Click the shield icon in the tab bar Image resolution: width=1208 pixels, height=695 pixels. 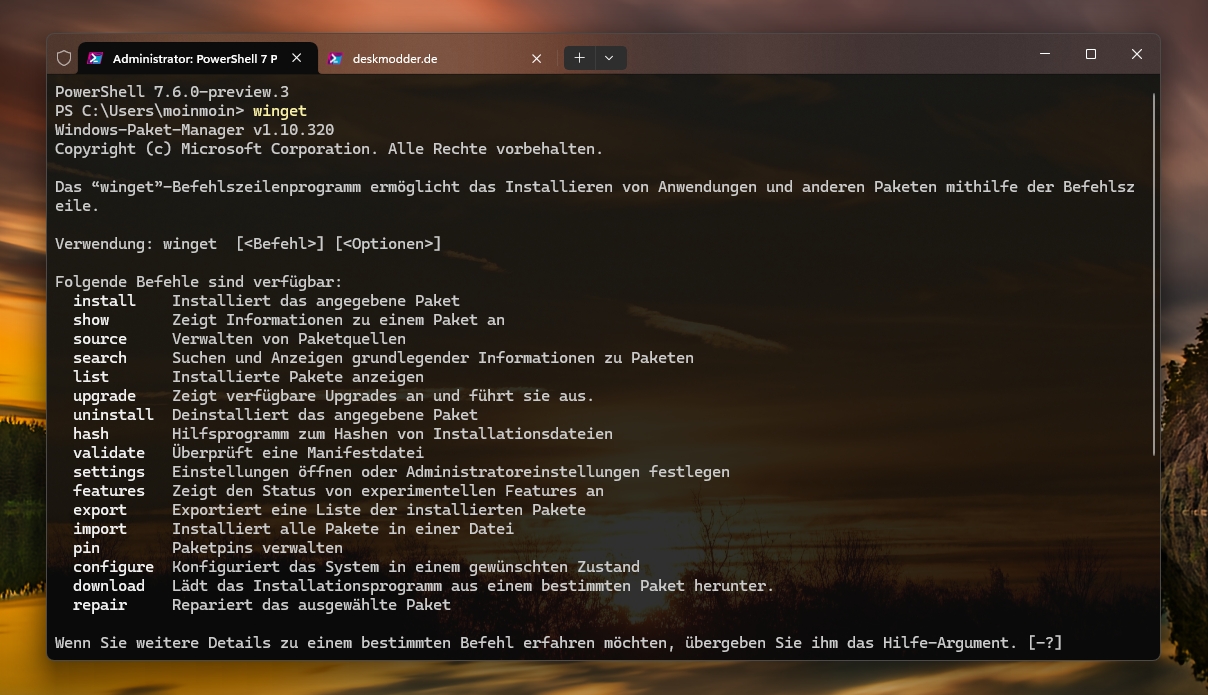(64, 58)
